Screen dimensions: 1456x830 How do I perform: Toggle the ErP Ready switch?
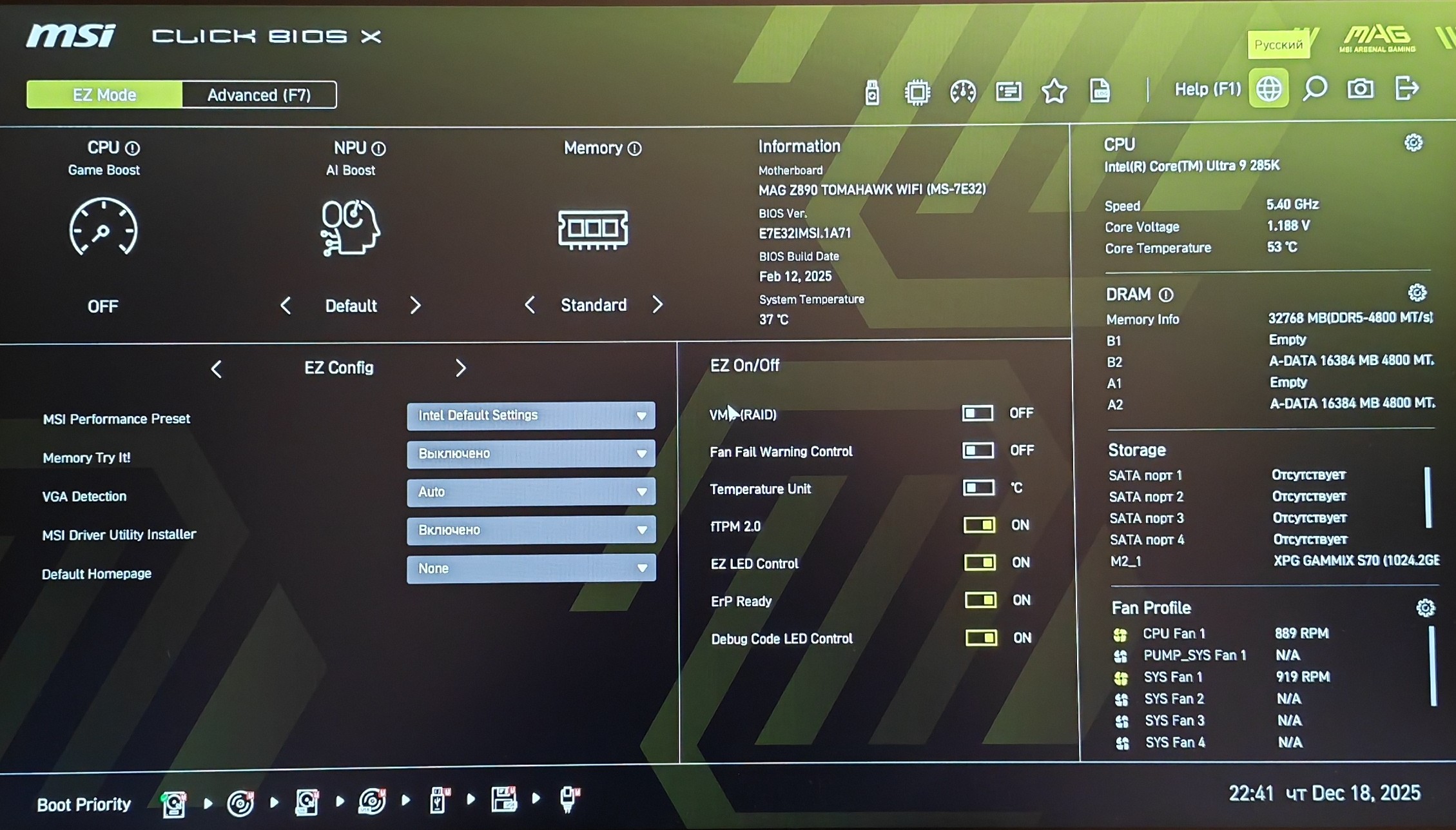[980, 600]
